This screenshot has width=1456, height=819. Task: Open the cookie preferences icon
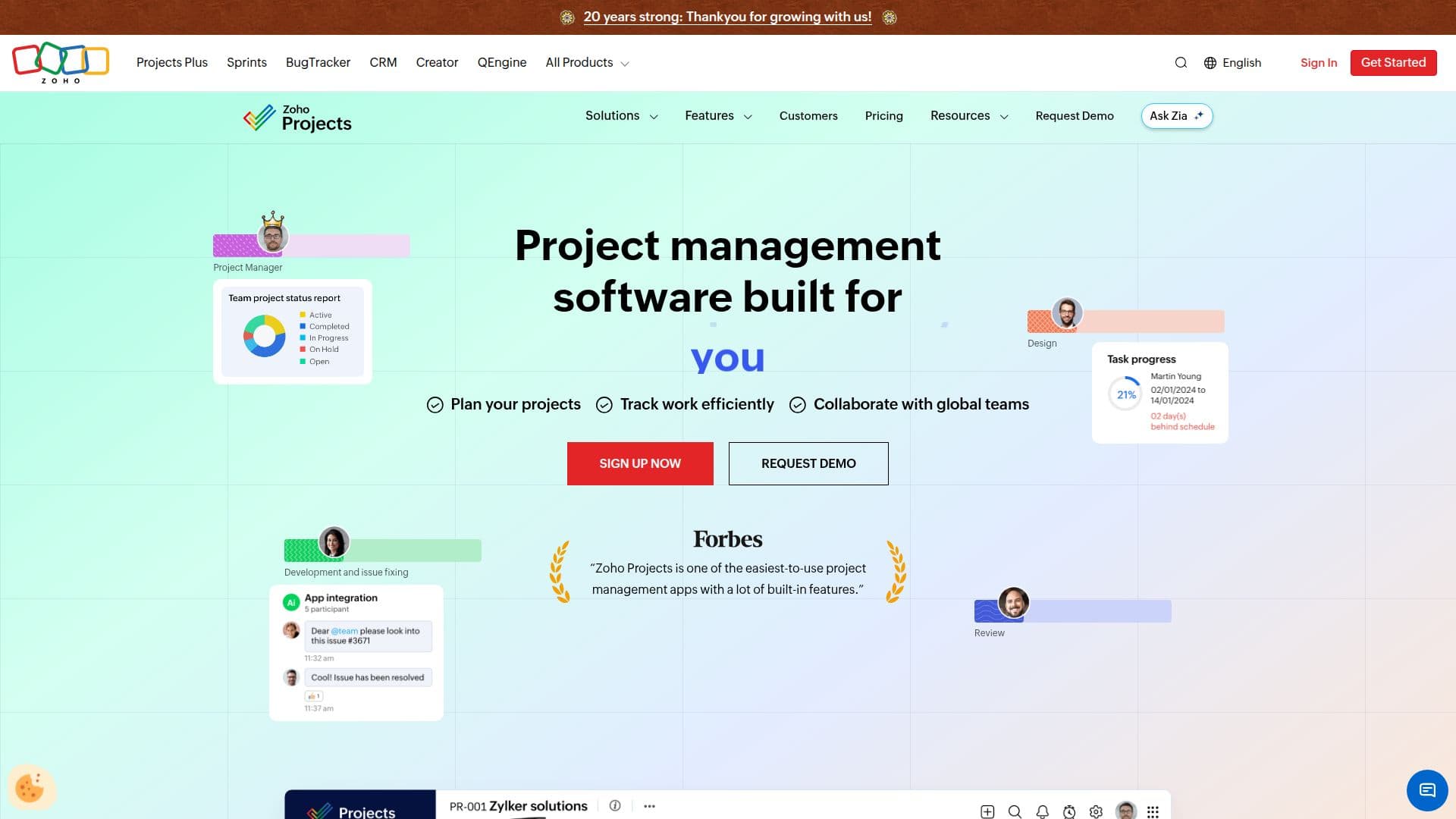tap(30, 787)
